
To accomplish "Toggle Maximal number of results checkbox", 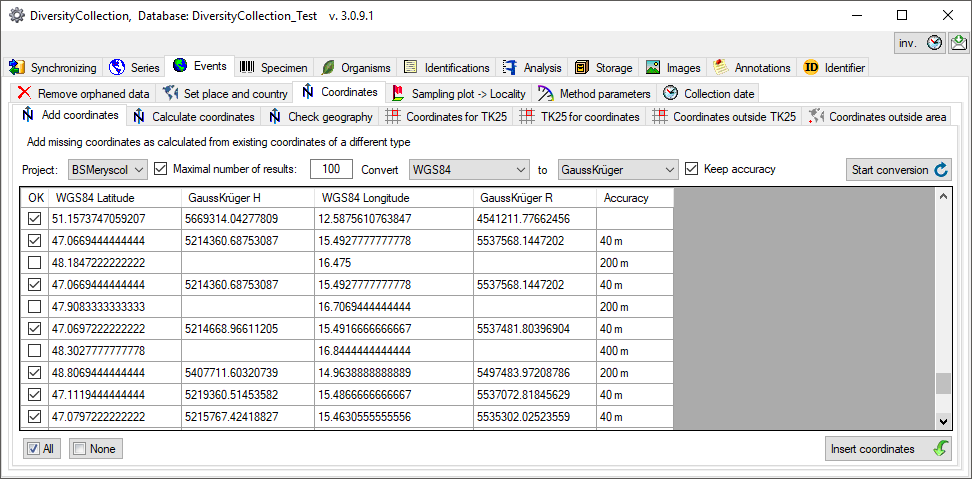I will click(160, 169).
